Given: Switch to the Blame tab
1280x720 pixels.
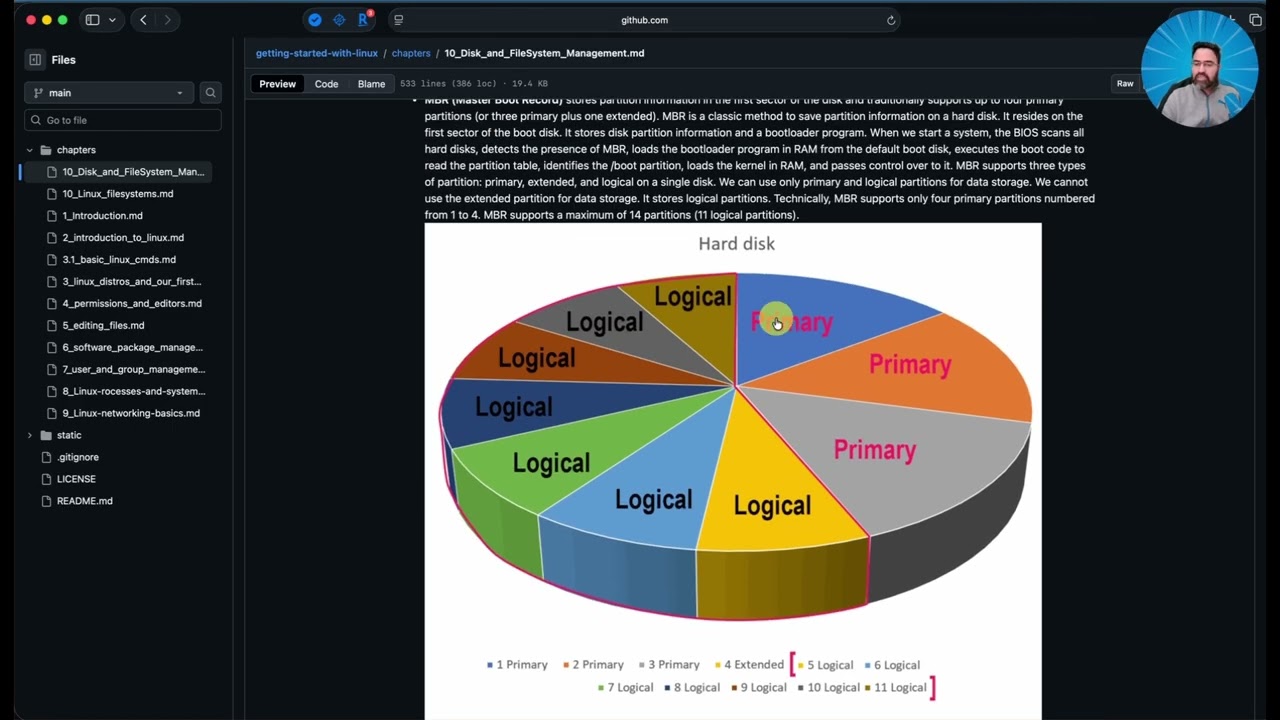Looking at the screenshot, I should (x=371, y=84).
